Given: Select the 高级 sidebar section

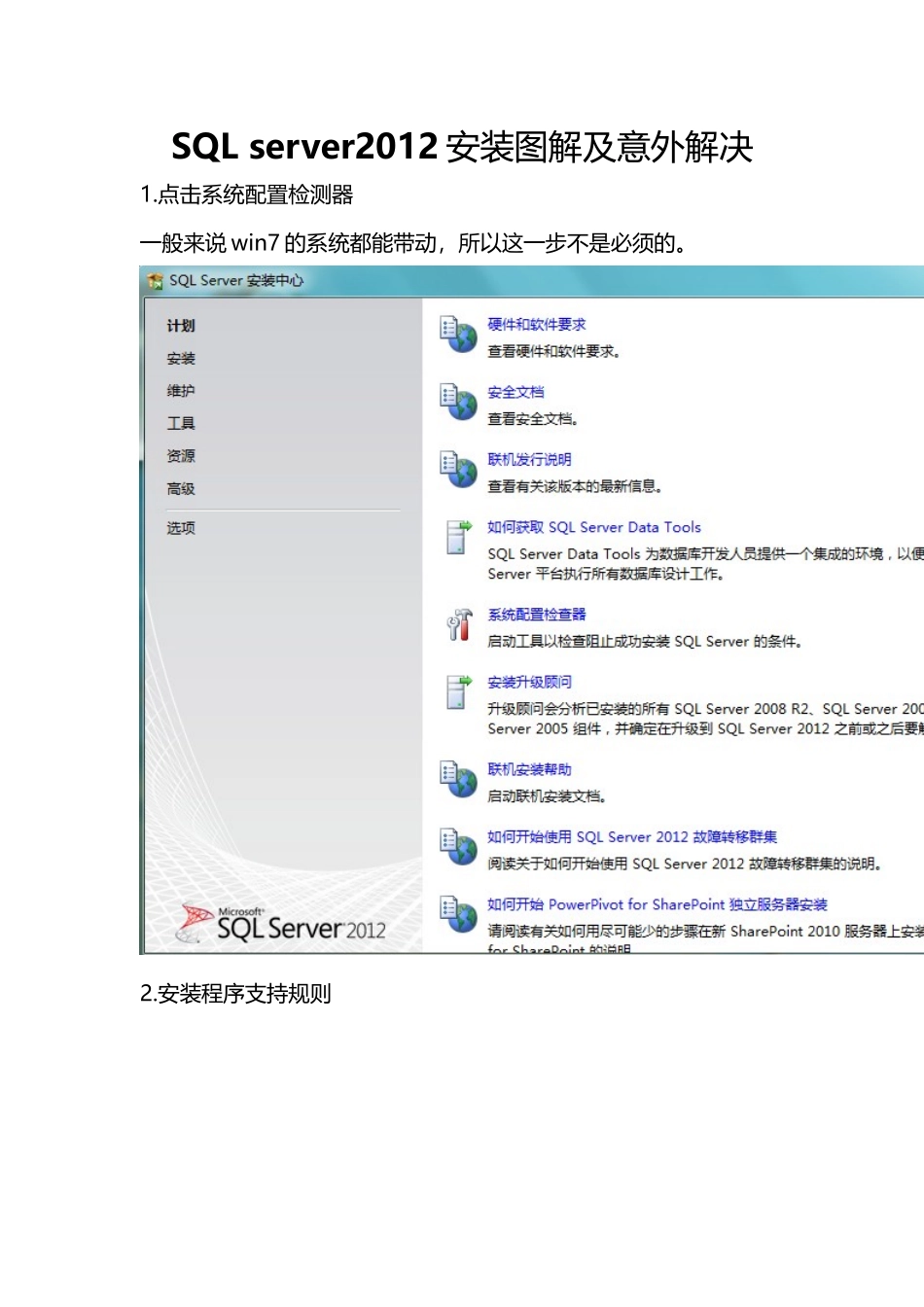Looking at the screenshot, I should tap(181, 489).
